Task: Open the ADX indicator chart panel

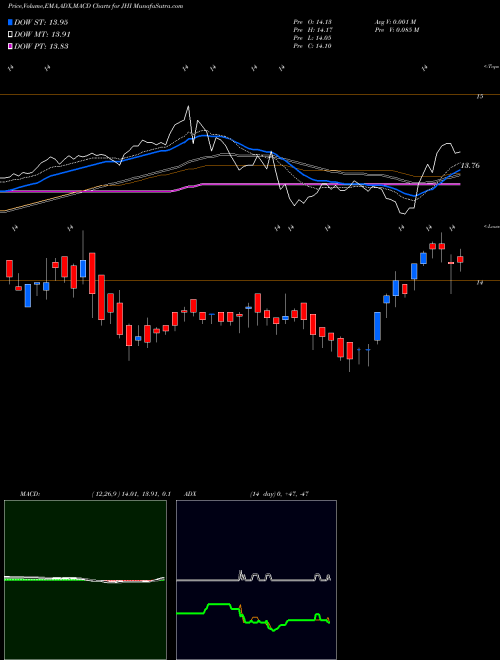Action: pyautogui.click(x=256, y=580)
